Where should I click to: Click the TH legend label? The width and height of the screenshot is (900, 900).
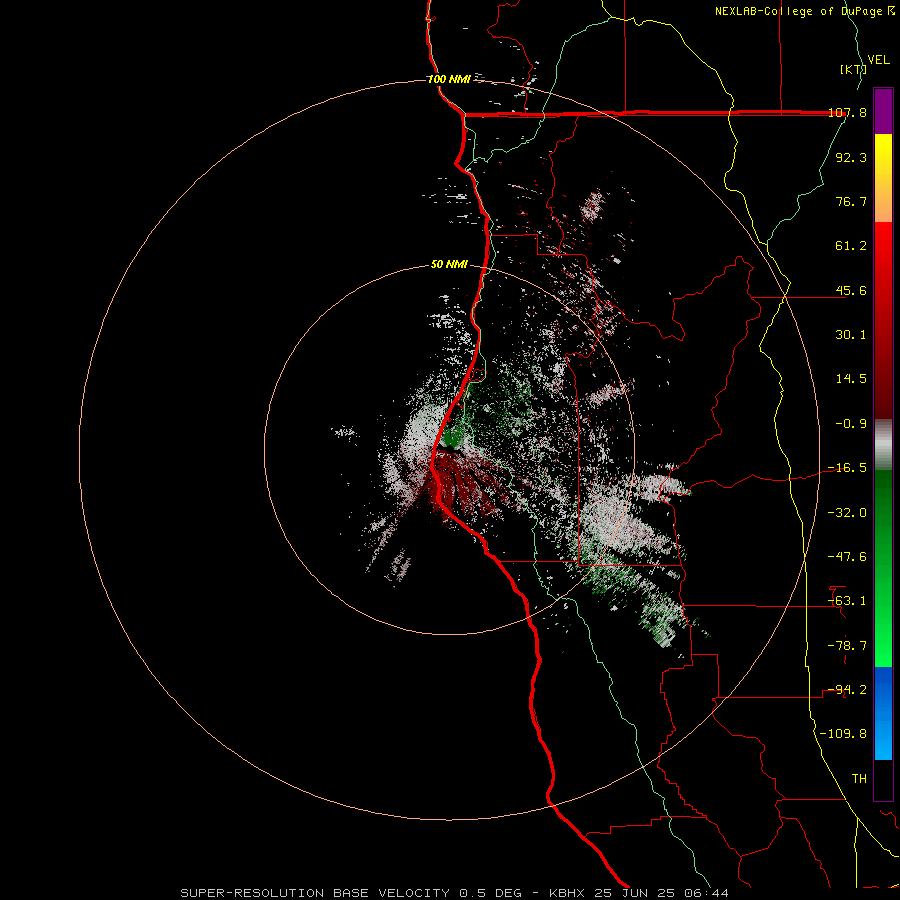[x=859, y=779]
